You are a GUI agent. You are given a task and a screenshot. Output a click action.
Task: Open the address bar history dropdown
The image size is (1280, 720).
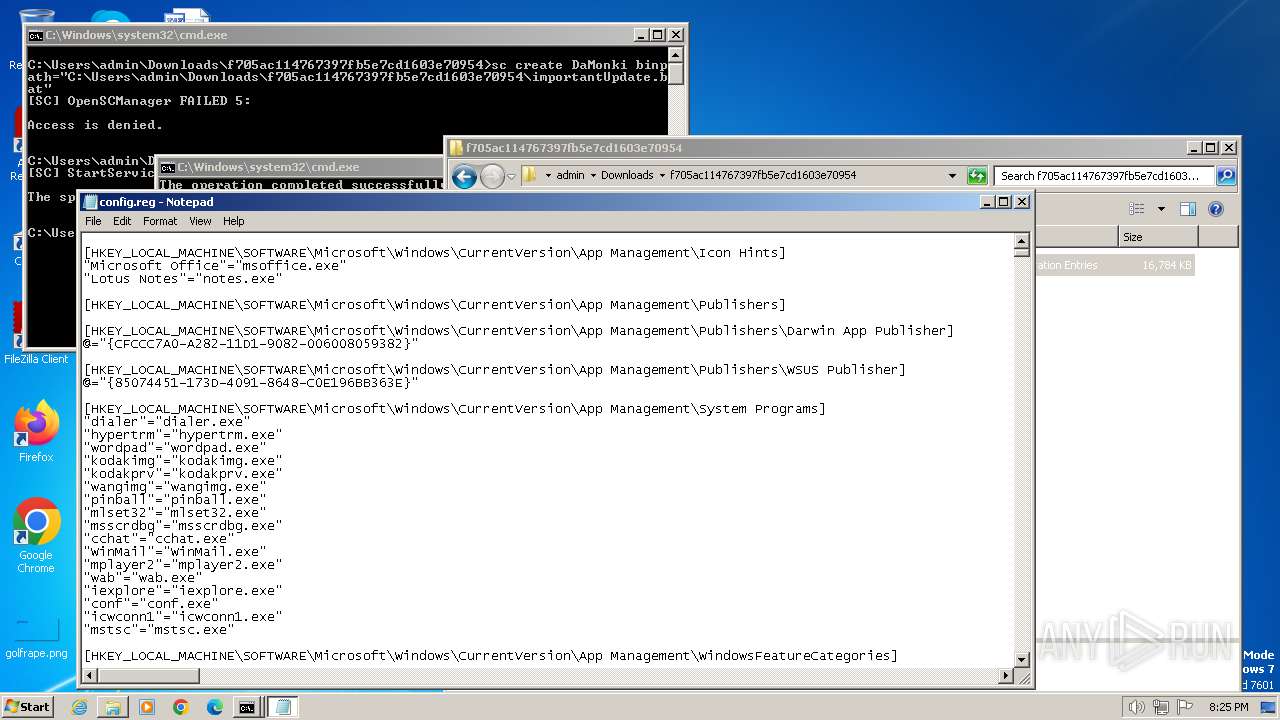point(952,175)
